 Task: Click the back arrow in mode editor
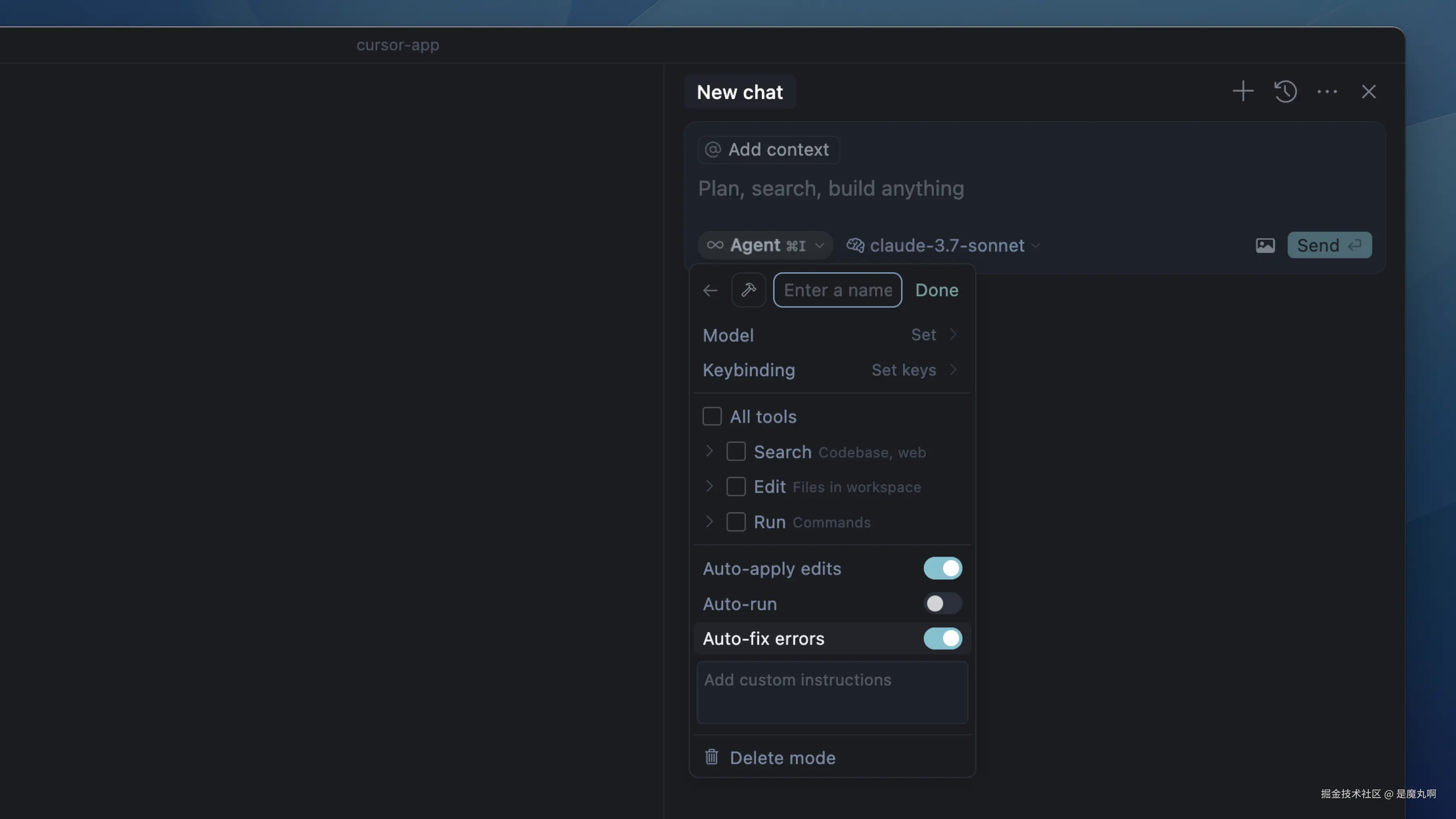(710, 290)
